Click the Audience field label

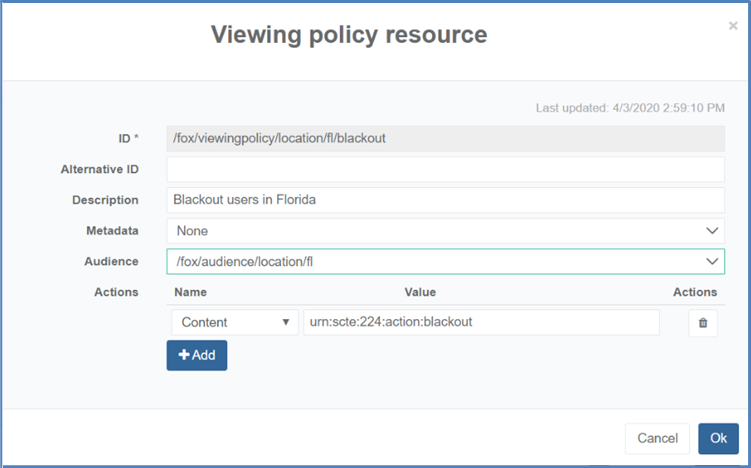coord(111,261)
